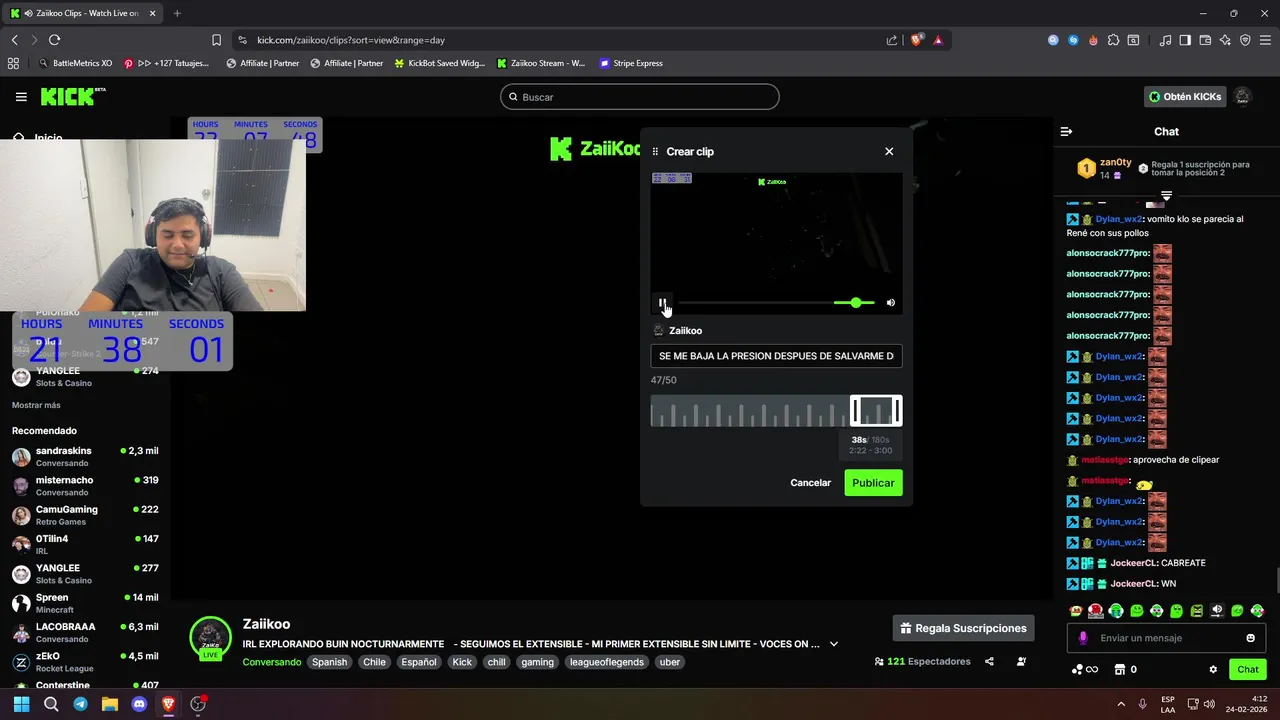Image resolution: width=1280 pixels, height=720 pixels.
Task: Click the clip title input field
Action: coord(776,356)
